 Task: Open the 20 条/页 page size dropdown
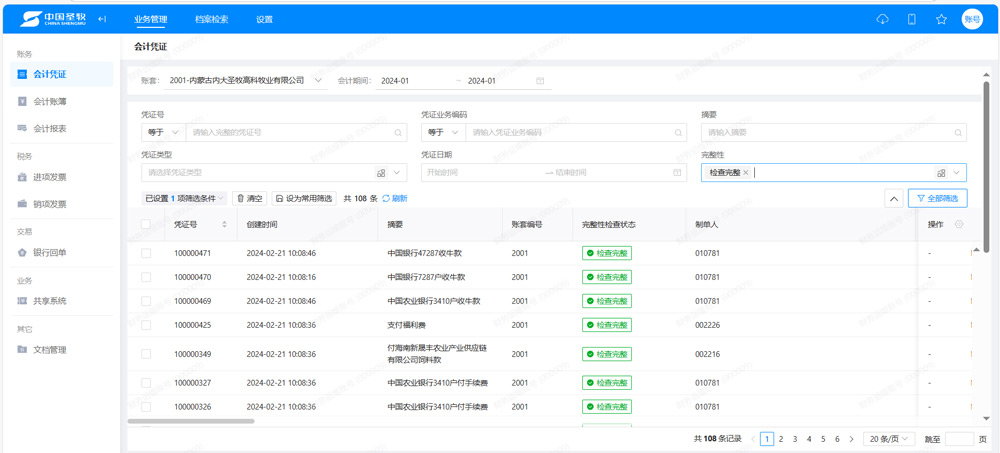889,439
